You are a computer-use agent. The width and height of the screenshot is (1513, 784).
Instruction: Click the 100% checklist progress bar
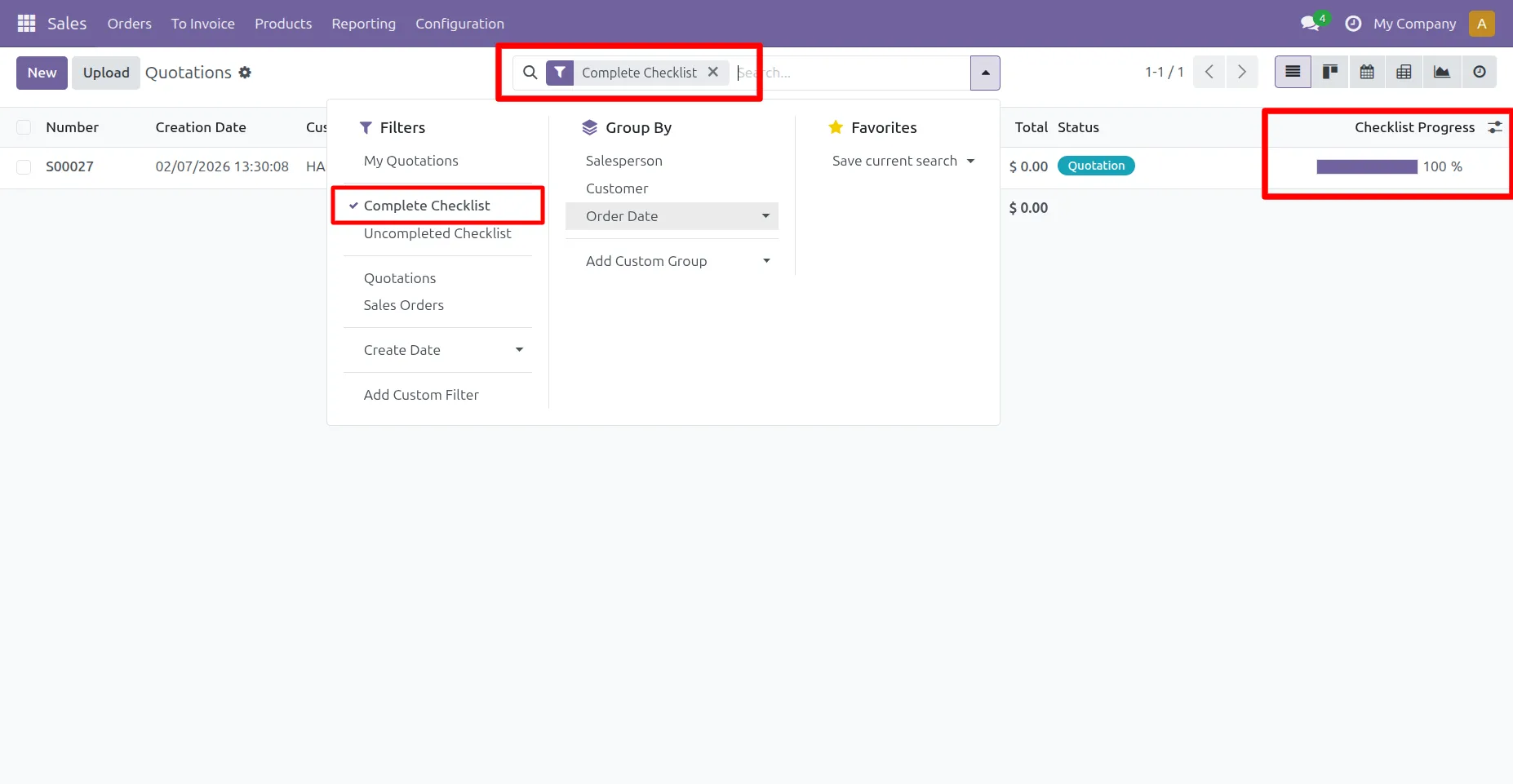click(x=1367, y=167)
